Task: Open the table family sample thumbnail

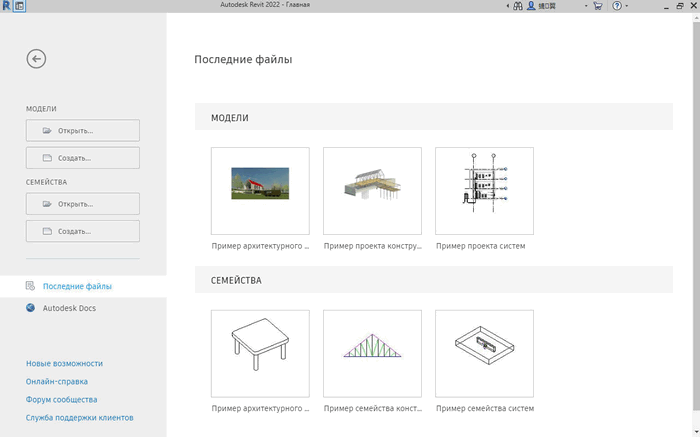Action: click(x=260, y=353)
